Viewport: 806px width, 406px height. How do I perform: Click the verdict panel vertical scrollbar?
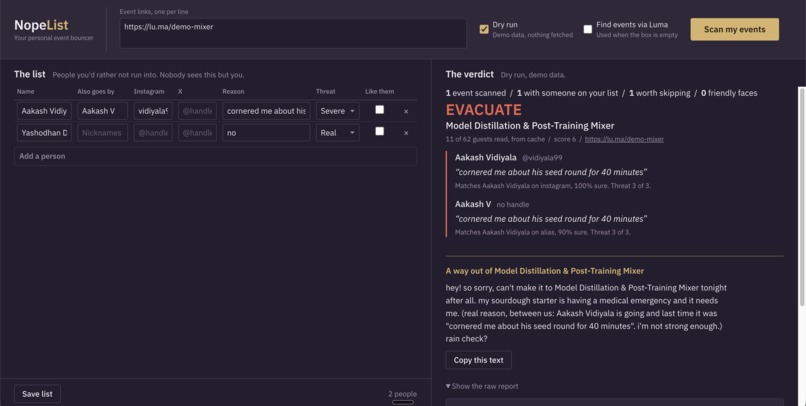[x=802, y=195]
